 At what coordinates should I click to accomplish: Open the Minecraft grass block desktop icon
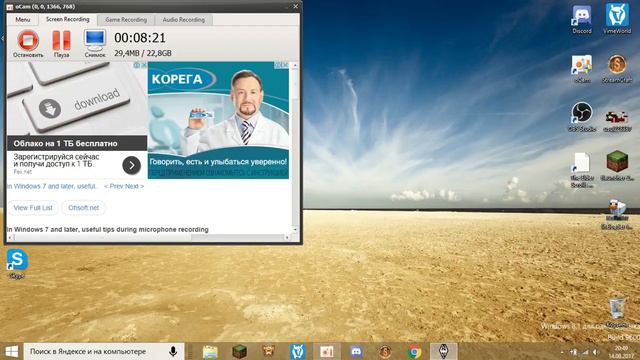pos(617,166)
